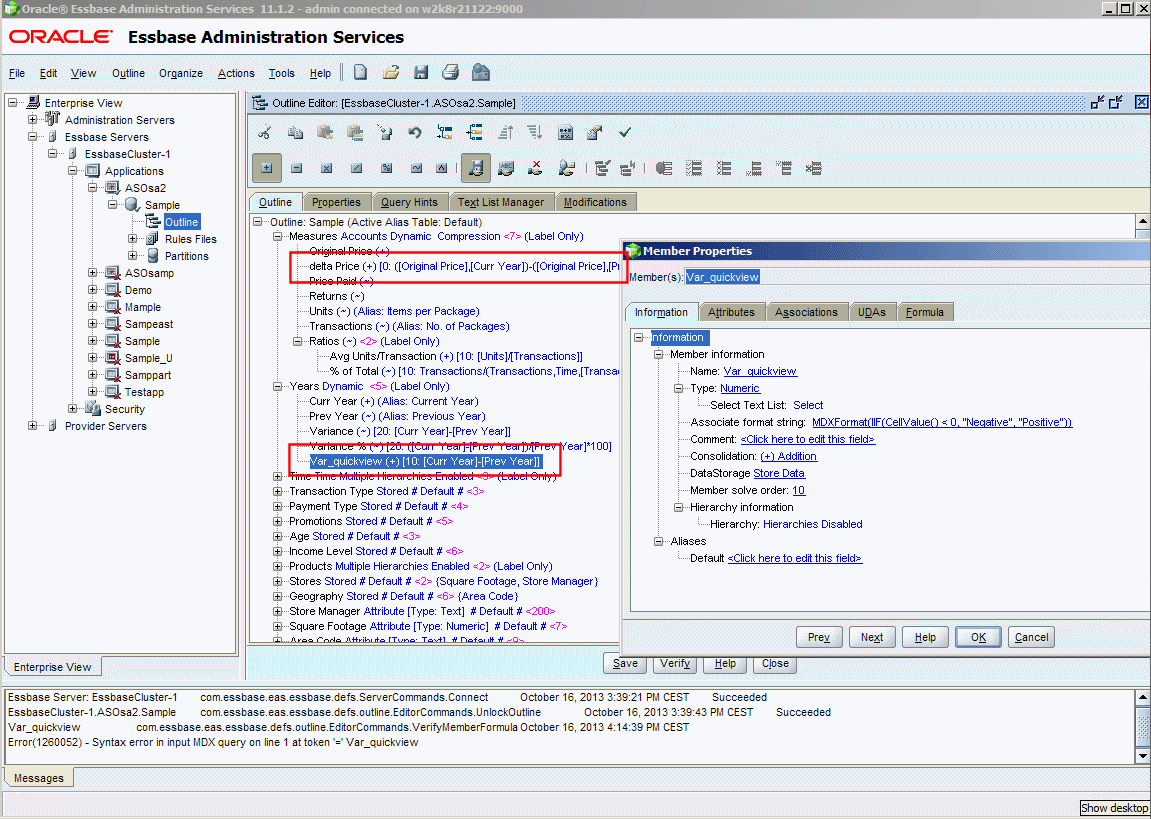Click the outline scrollbar up arrow

(x=1143, y=221)
